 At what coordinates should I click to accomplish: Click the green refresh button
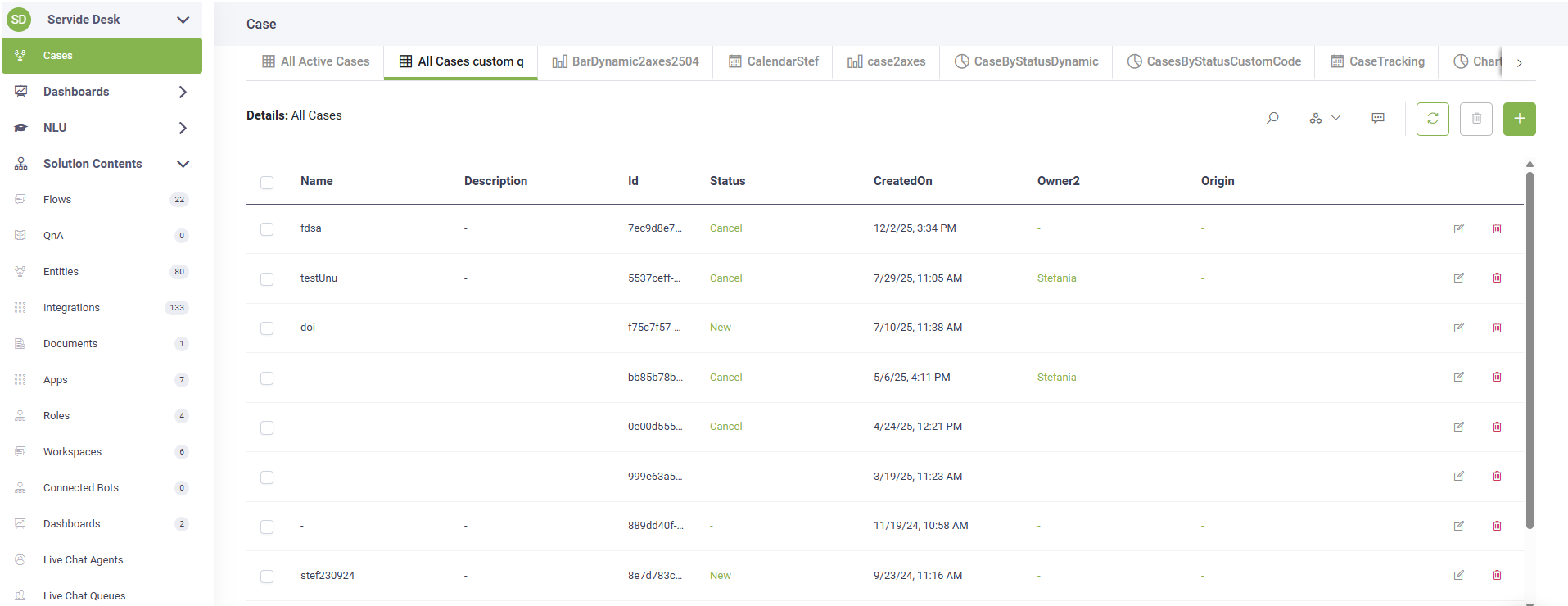click(x=1432, y=119)
